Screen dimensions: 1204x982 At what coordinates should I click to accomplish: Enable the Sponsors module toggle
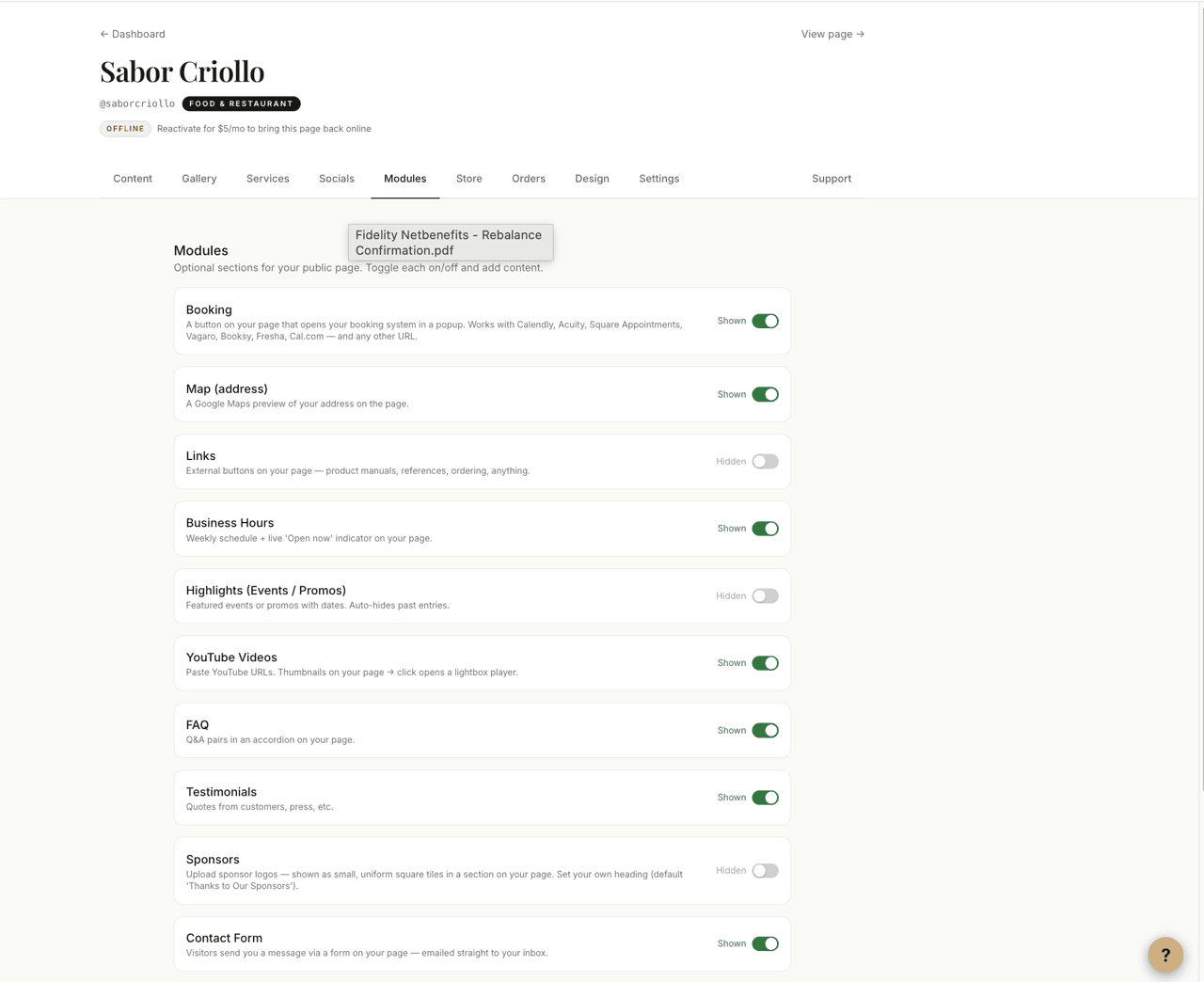tap(765, 871)
